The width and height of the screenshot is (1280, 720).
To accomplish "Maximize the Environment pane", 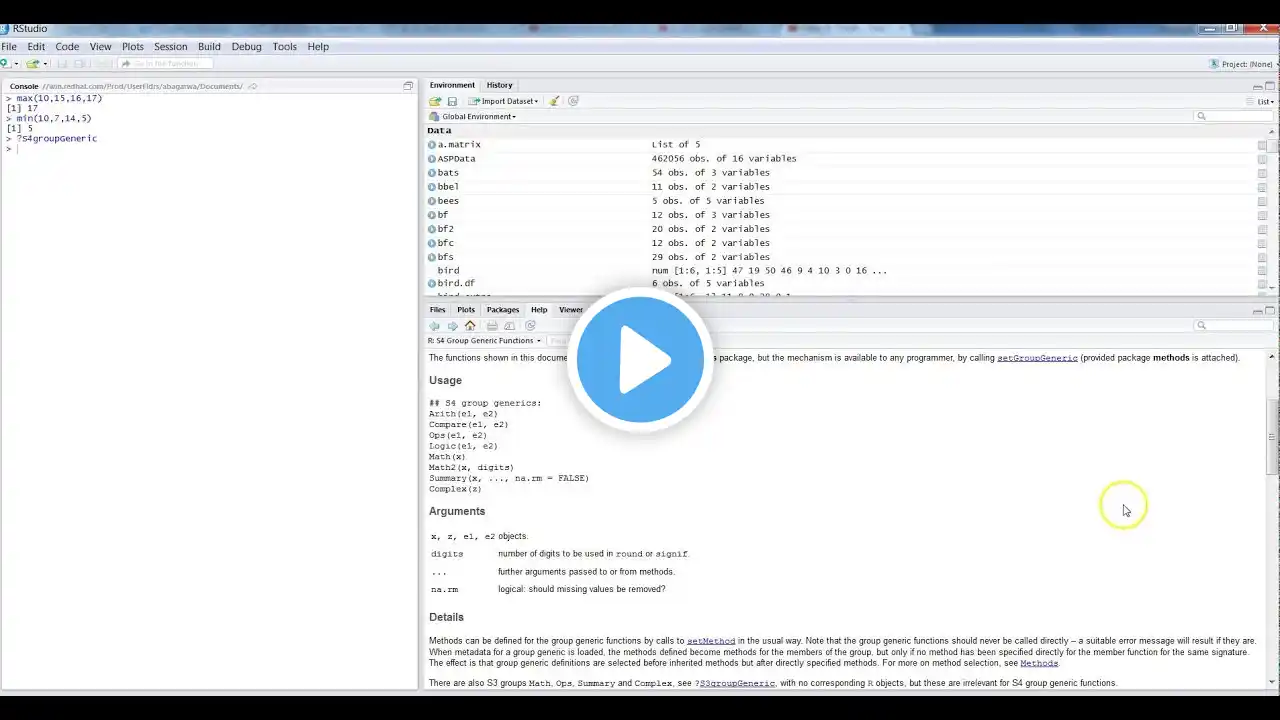I will pyautogui.click(x=1271, y=86).
